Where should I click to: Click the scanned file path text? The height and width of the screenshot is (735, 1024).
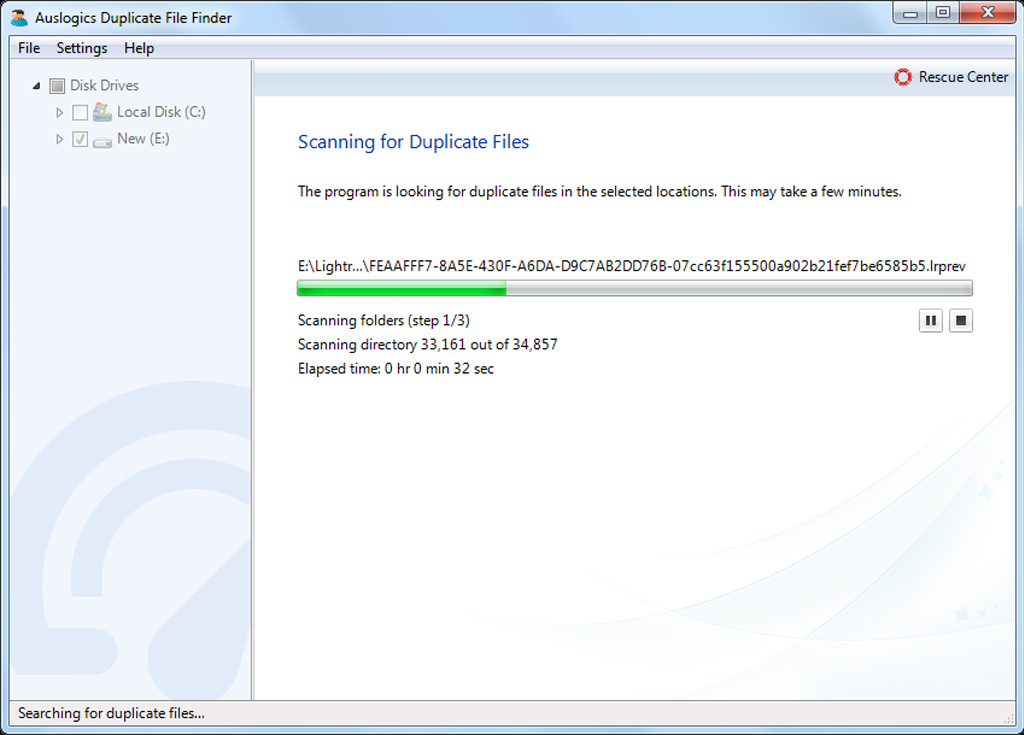632,266
